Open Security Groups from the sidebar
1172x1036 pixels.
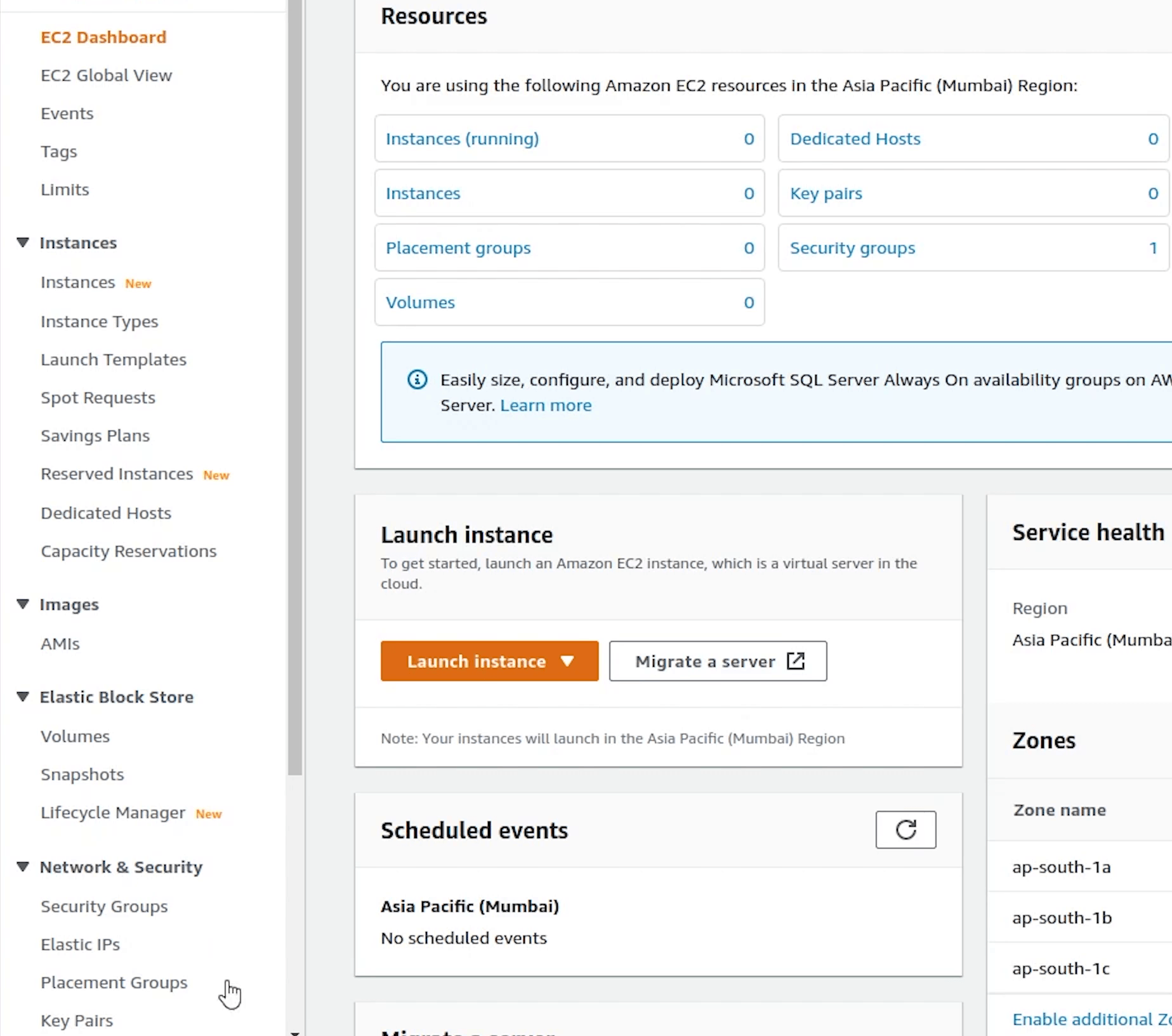point(104,907)
